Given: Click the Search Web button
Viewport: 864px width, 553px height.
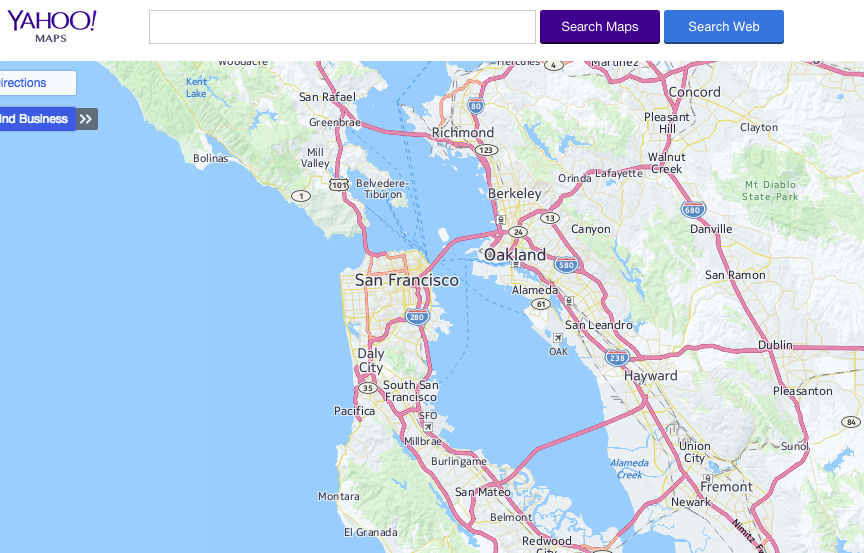Looking at the screenshot, I should coord(723,26).
